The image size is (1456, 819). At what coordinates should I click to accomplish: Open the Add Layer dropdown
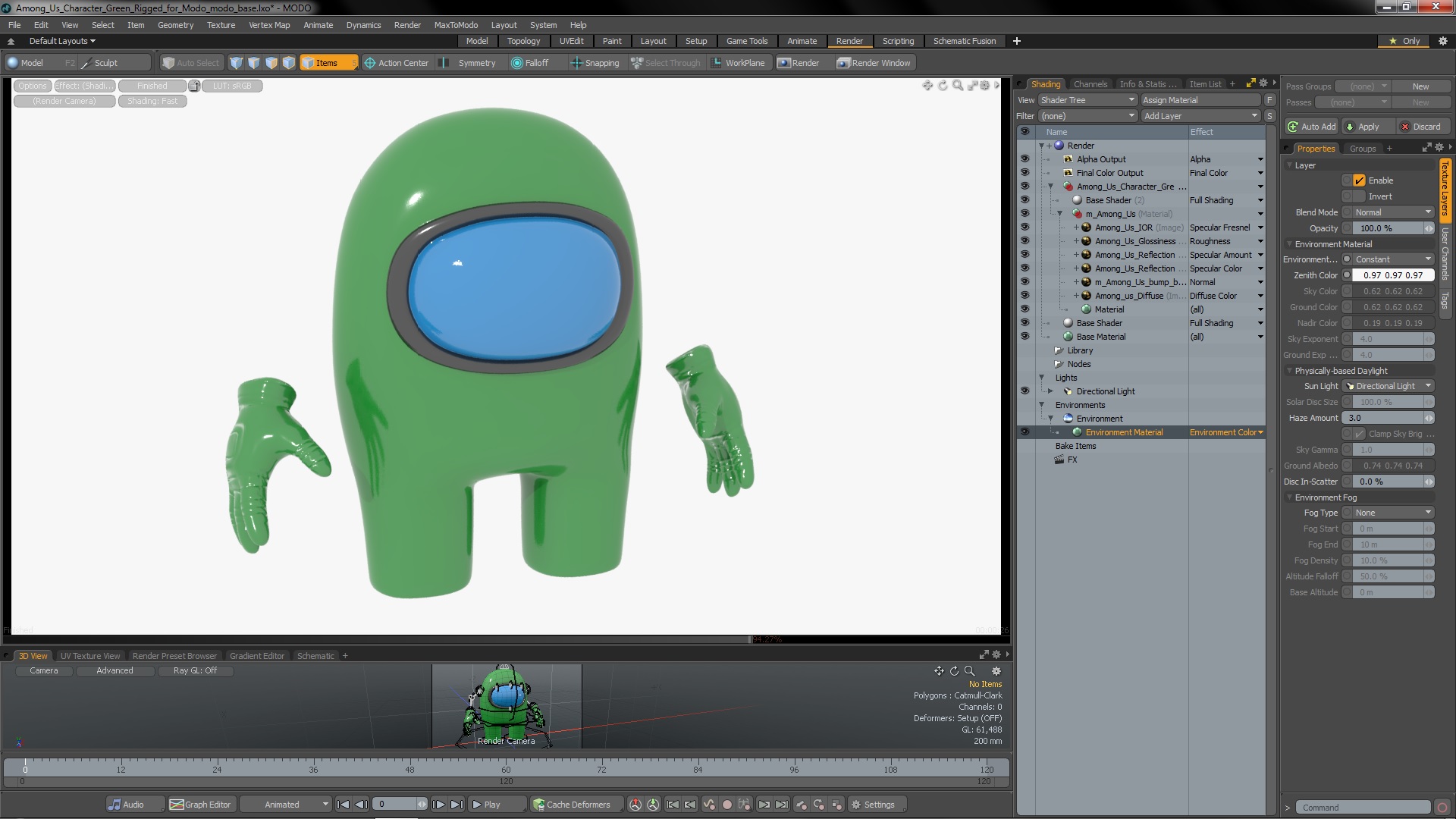coord(1200,116)
